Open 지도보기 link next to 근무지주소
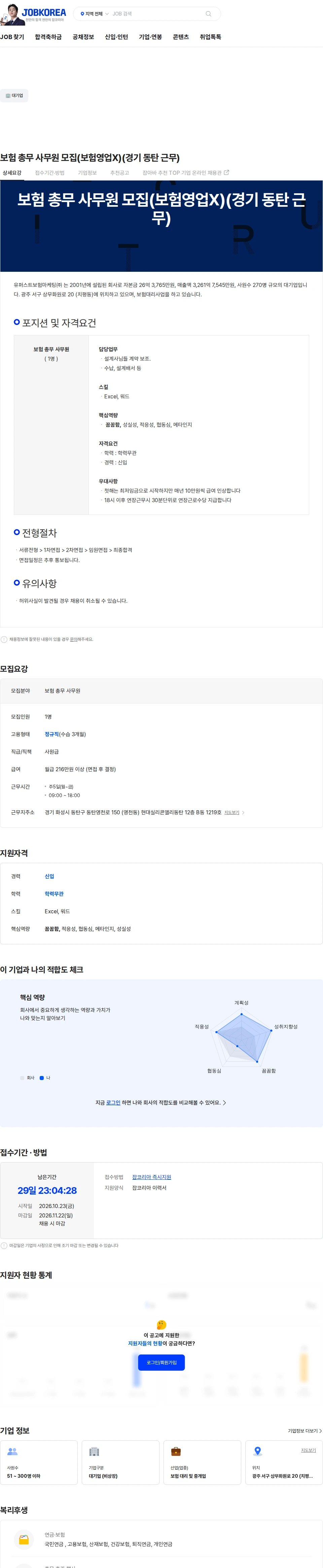 coord(232,812)
